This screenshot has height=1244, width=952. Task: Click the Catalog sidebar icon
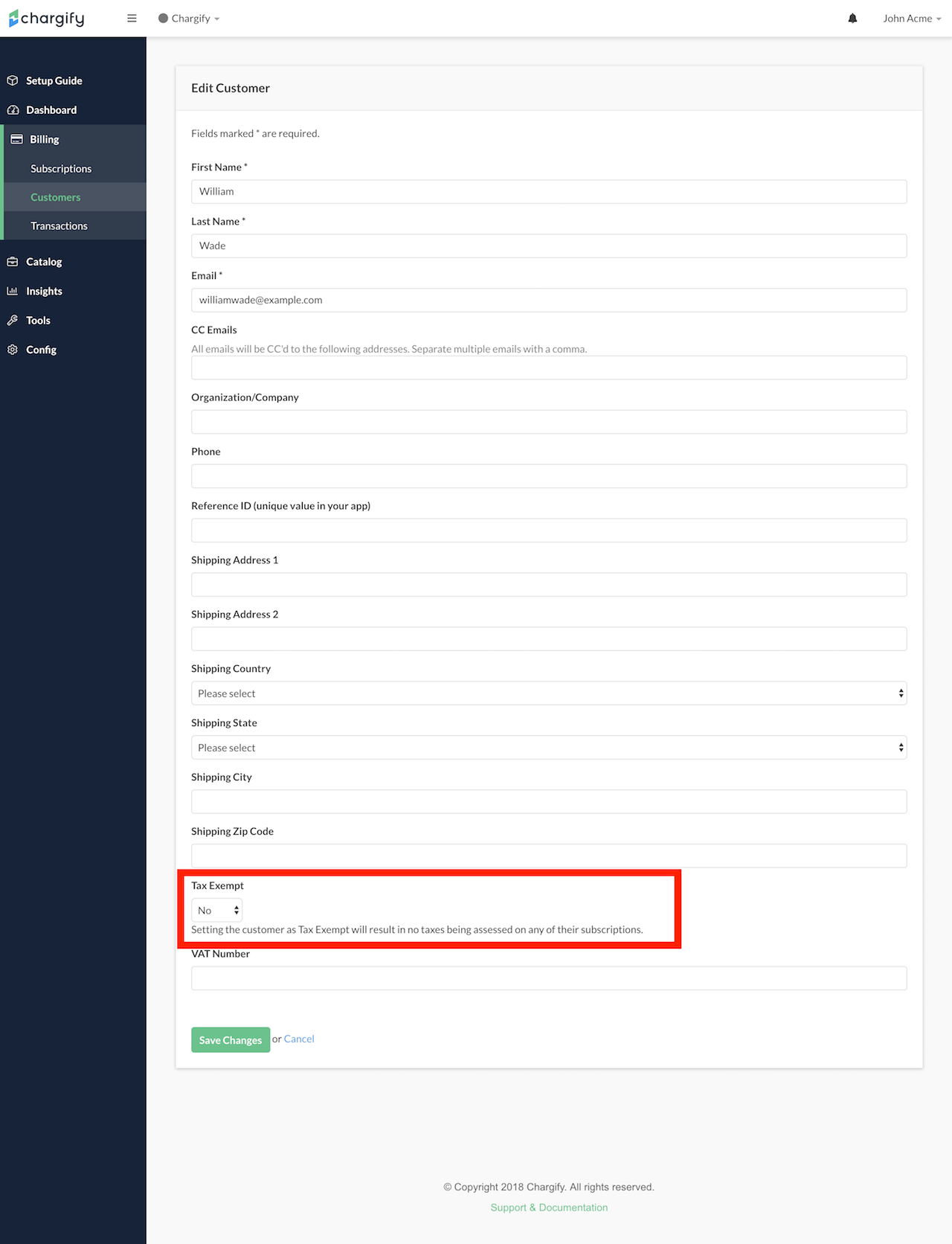pos(13,262)
